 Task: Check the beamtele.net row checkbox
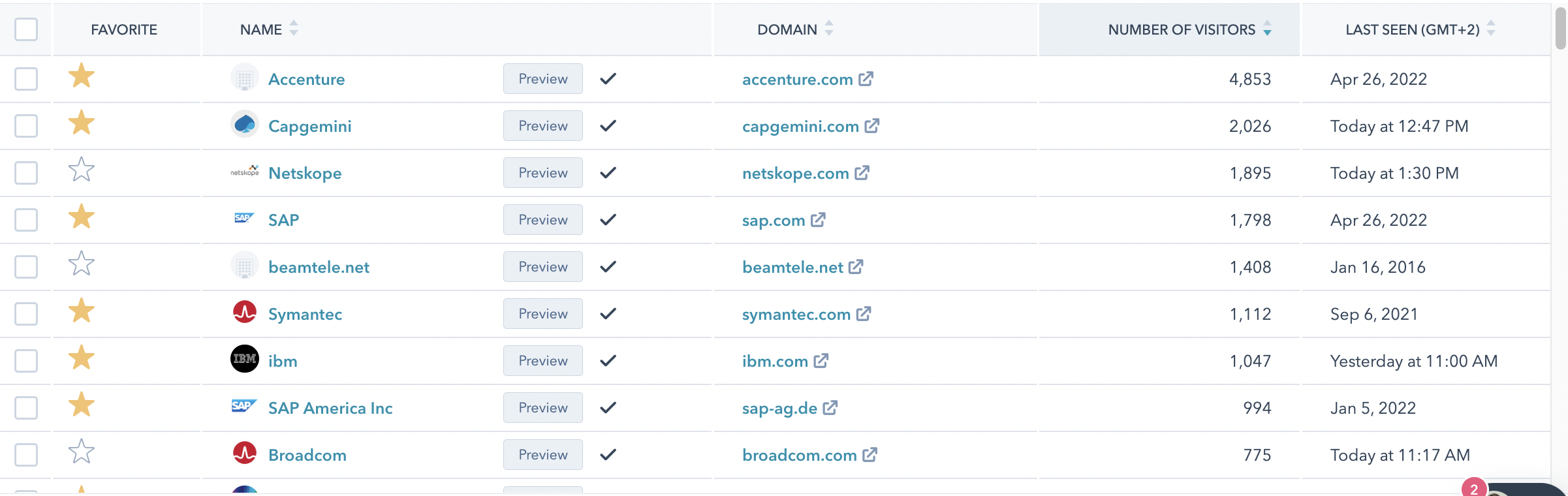click(26, 267)
